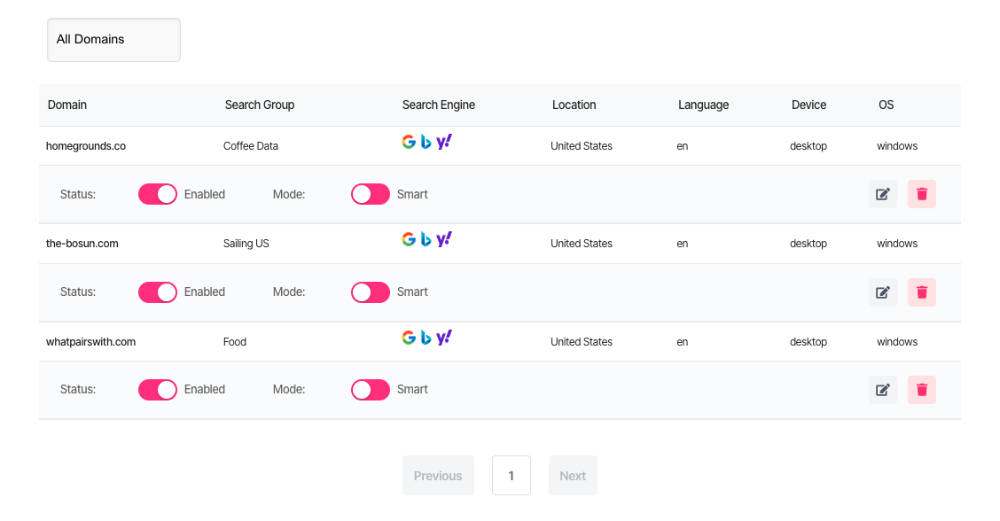Go to the Previous page
Image resolution: width=1000 pixels, height=521 pixels.
(438, 476)
